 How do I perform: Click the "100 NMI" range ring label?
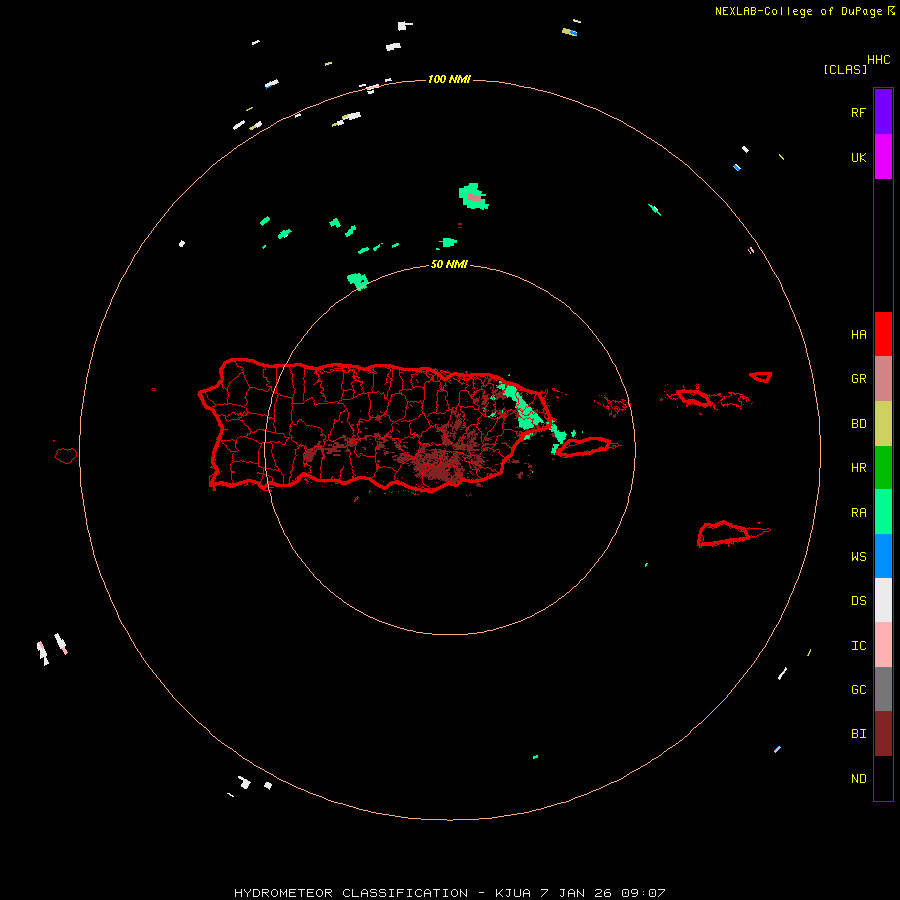click(449, 79)
